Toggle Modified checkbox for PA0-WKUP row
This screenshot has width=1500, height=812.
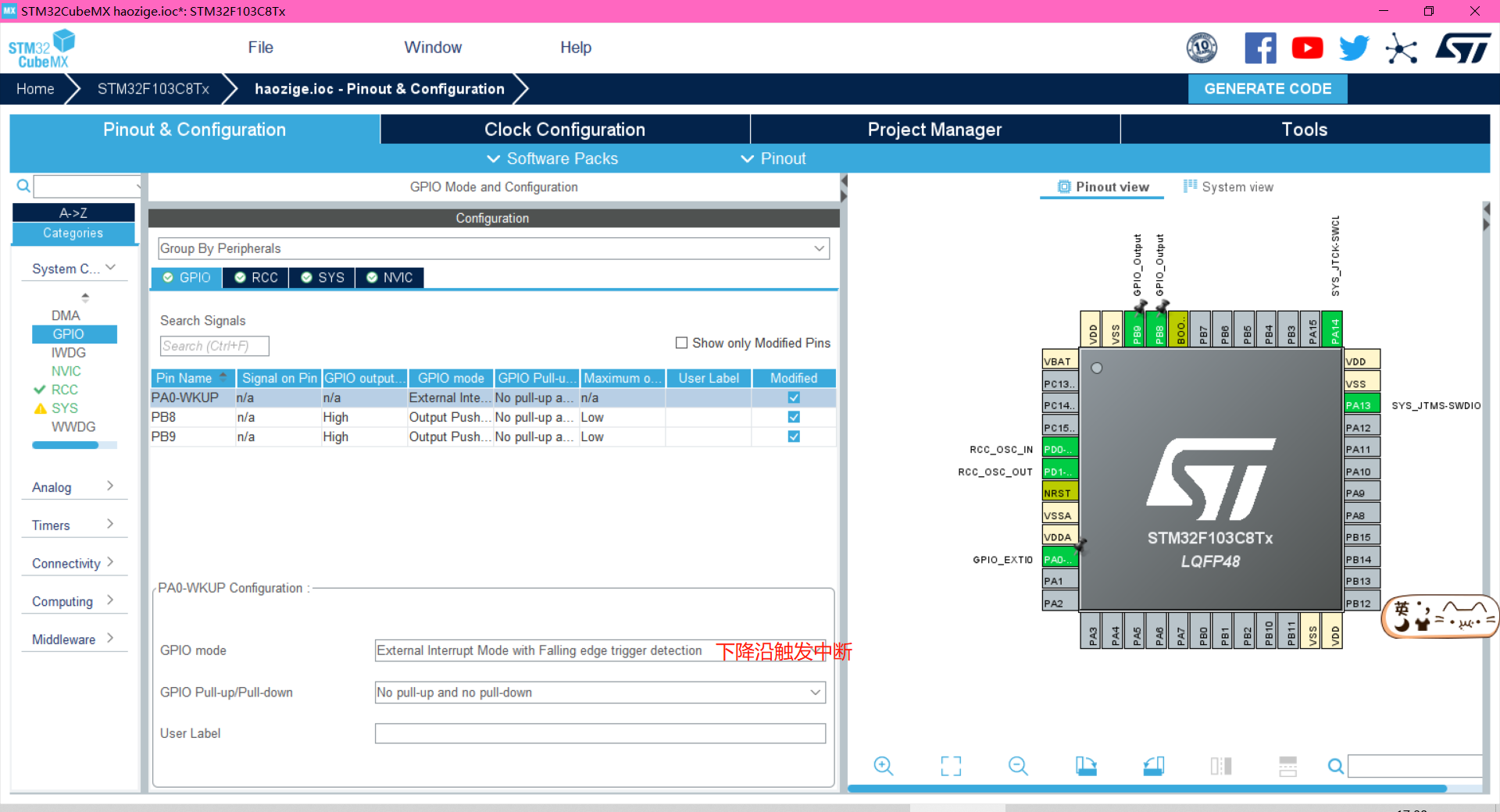pos(794,397)
